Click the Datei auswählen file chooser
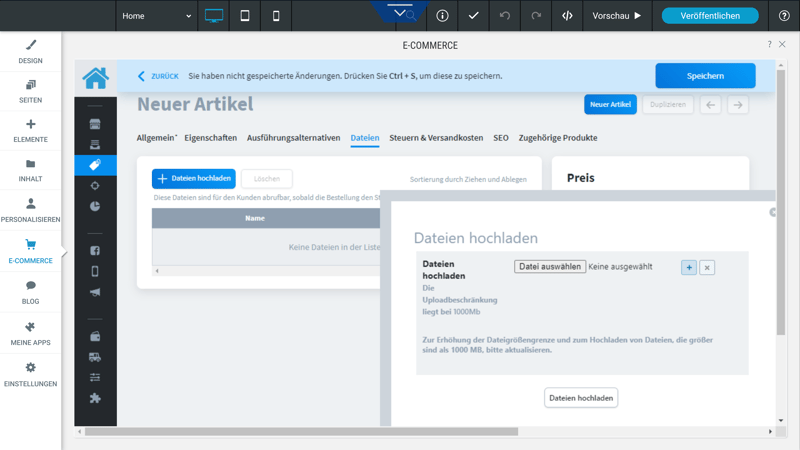 click(550, 267)
